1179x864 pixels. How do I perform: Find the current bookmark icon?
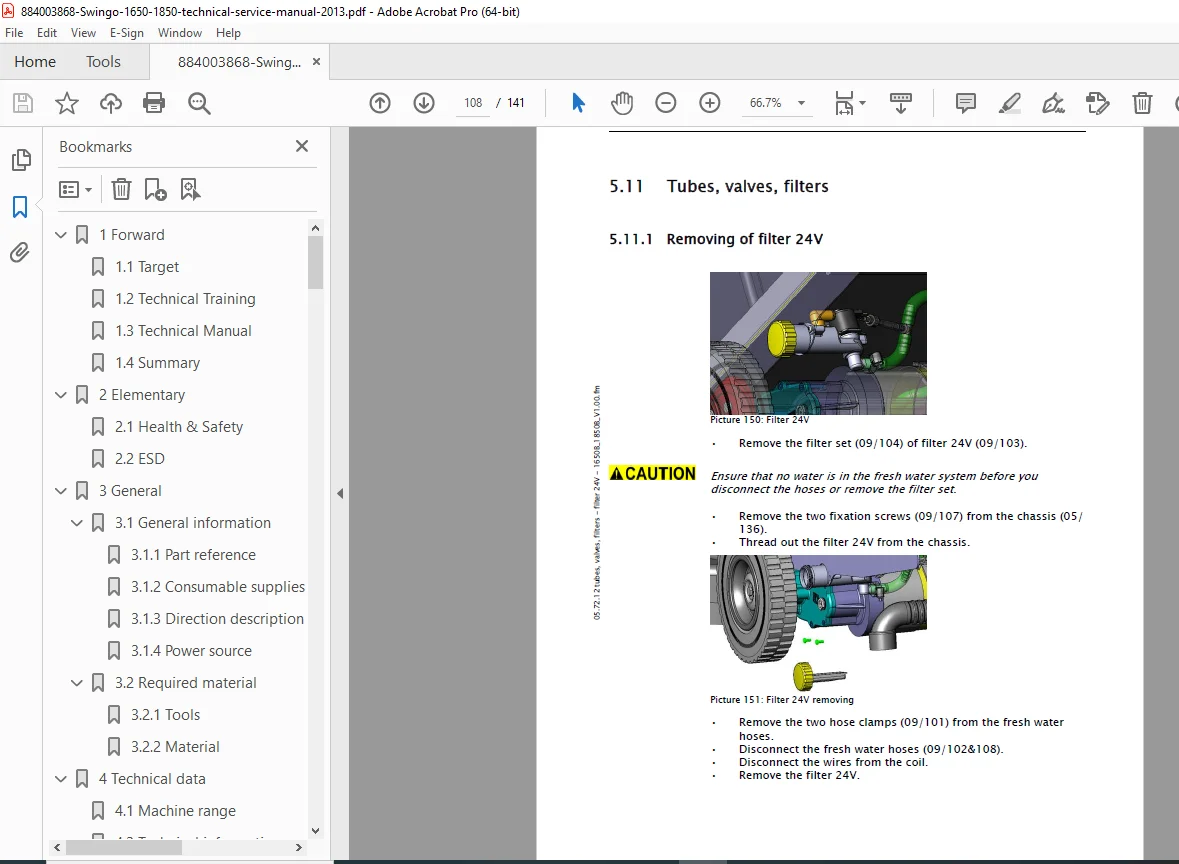click(190, 189)
